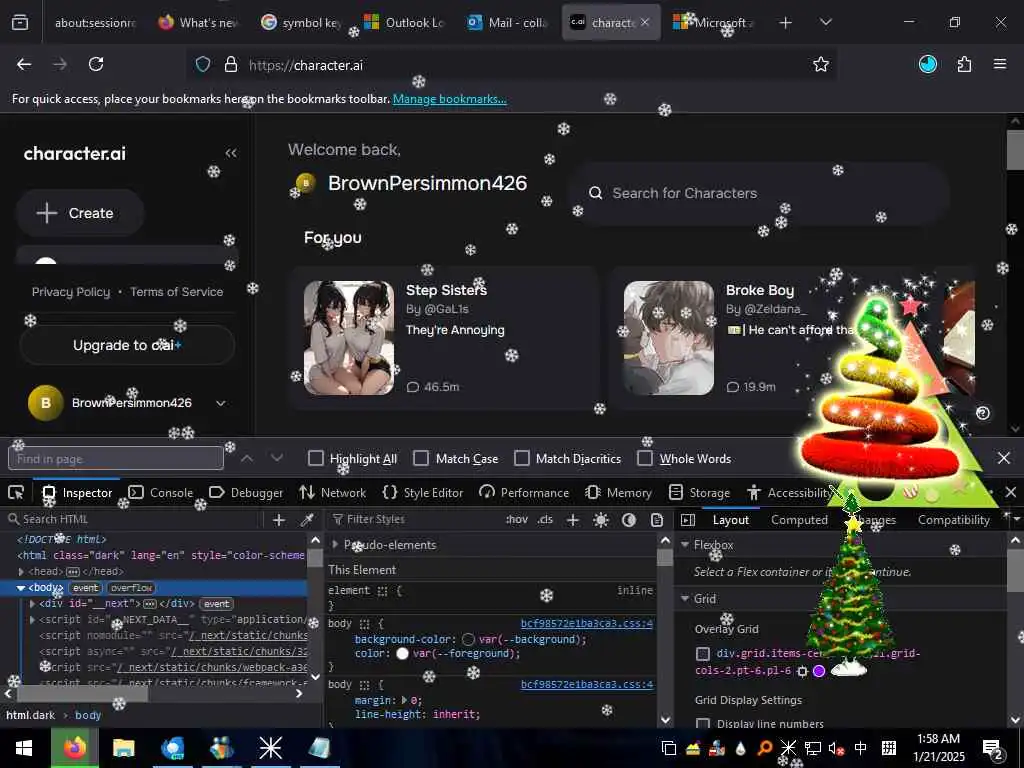Switch to the Network tab

coord(332,492)
